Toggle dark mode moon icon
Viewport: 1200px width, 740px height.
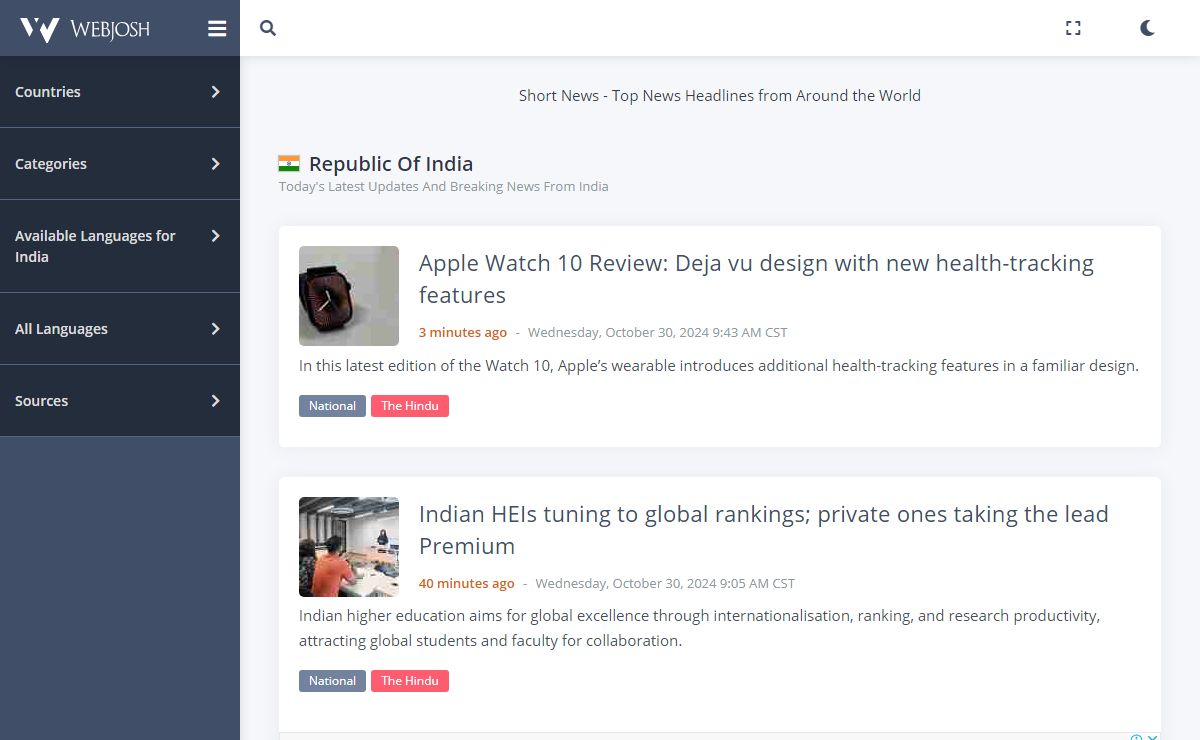click(x=1148, y=28)
